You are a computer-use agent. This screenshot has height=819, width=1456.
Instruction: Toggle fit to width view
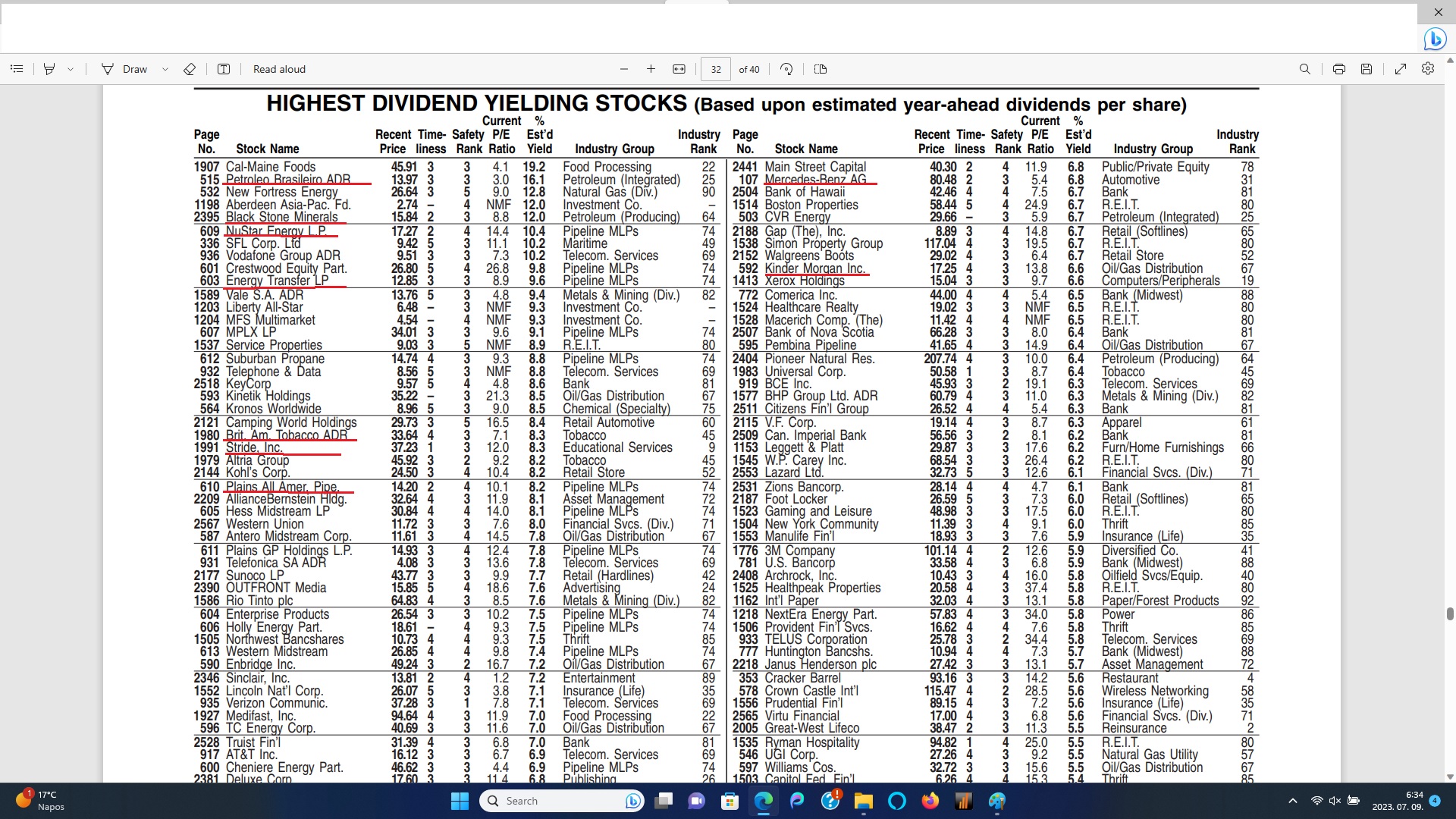(x=679, y=69)
